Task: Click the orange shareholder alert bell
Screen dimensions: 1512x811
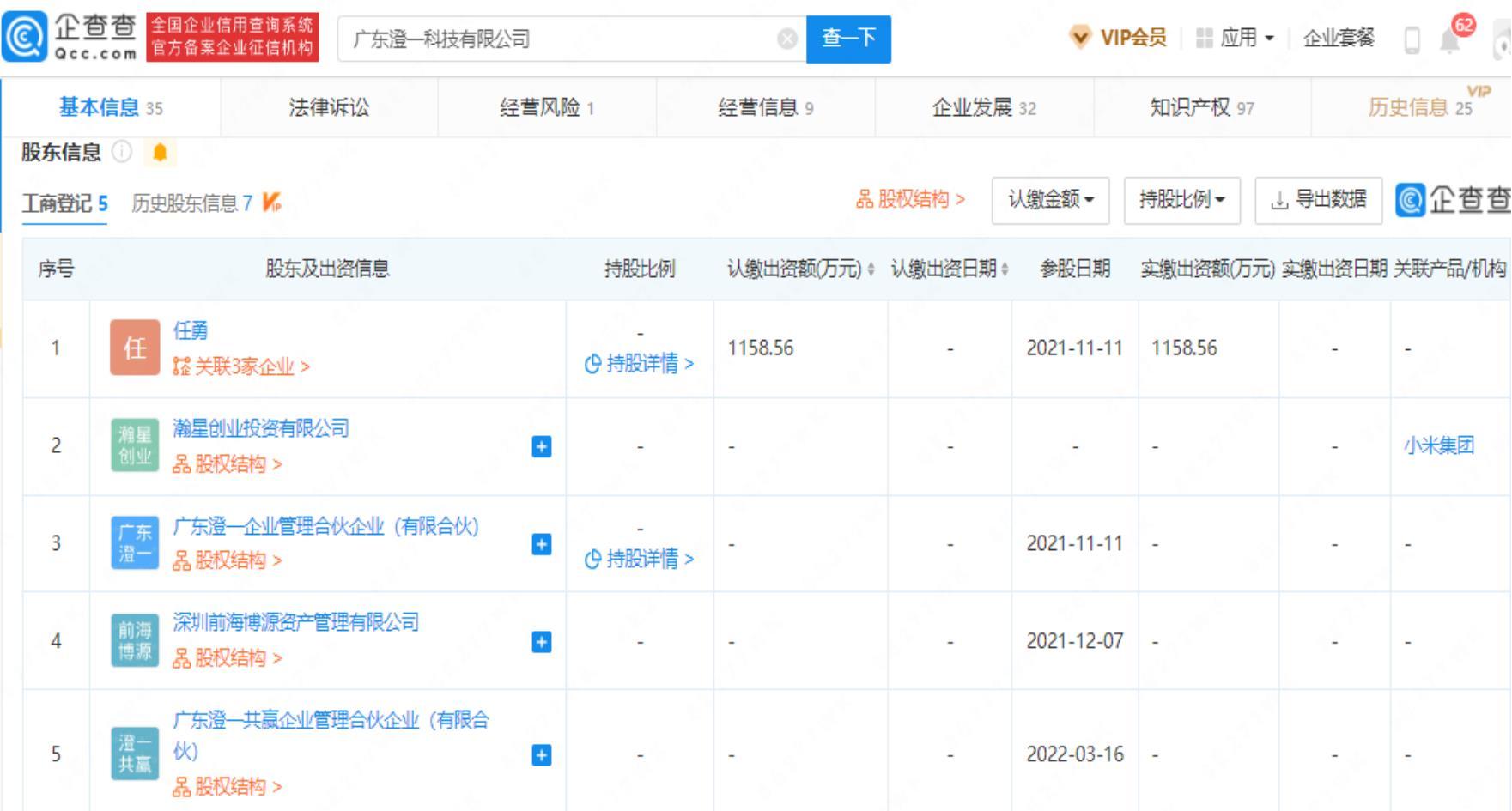Action: pos(160,153)
